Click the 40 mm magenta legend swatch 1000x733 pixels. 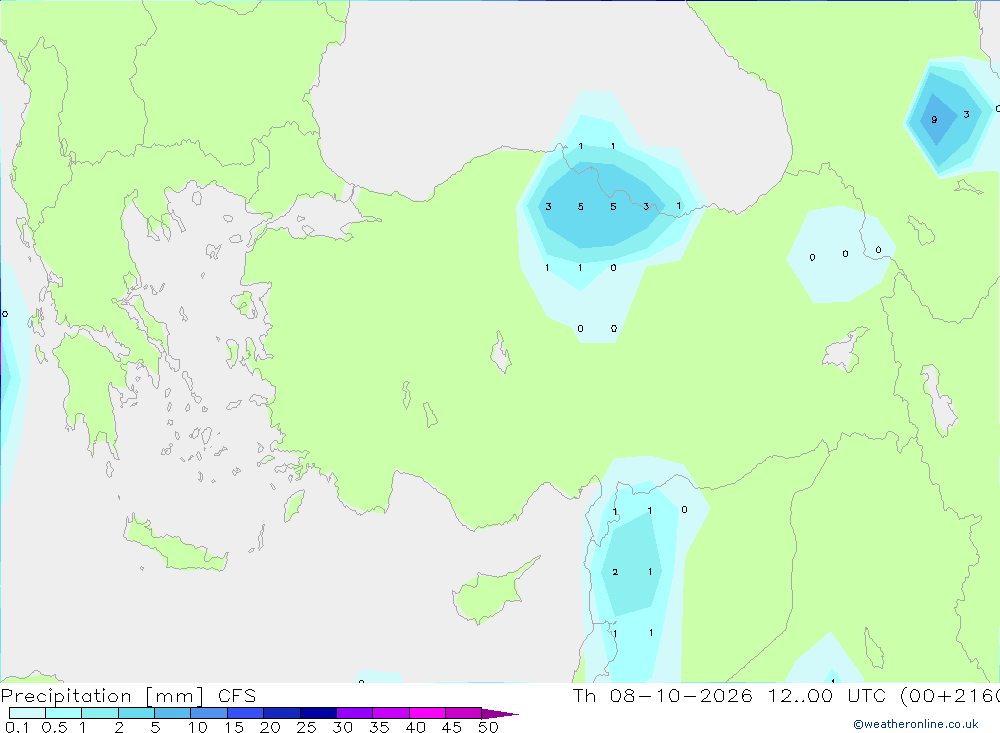427,713
